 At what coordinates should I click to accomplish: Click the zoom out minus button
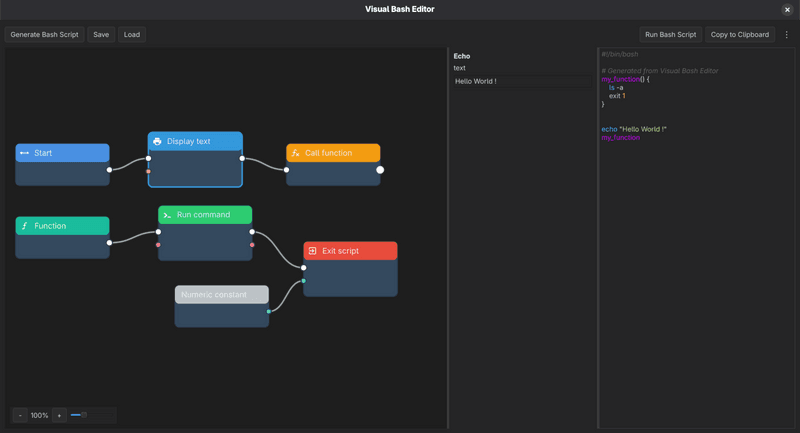pos(20,415)
